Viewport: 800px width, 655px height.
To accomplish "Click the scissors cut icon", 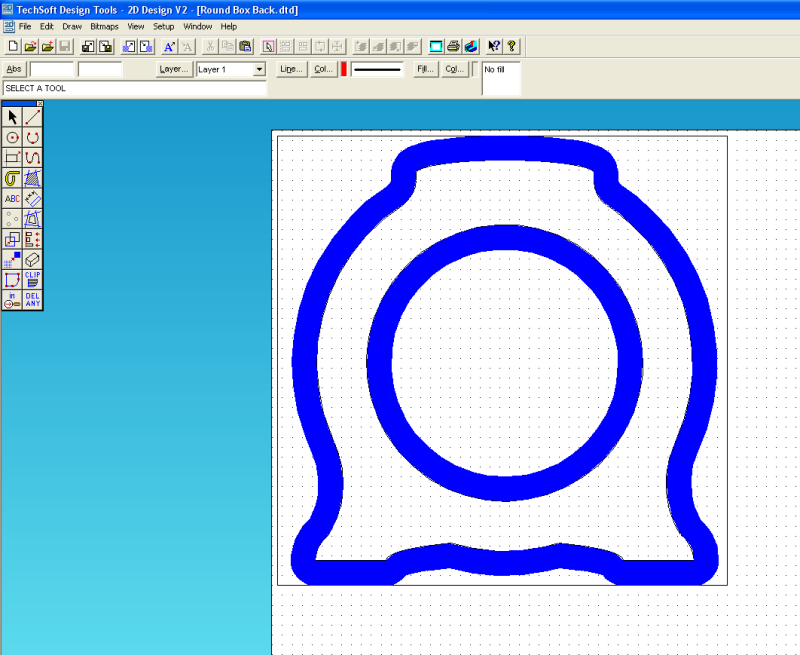I will [210, 46].
